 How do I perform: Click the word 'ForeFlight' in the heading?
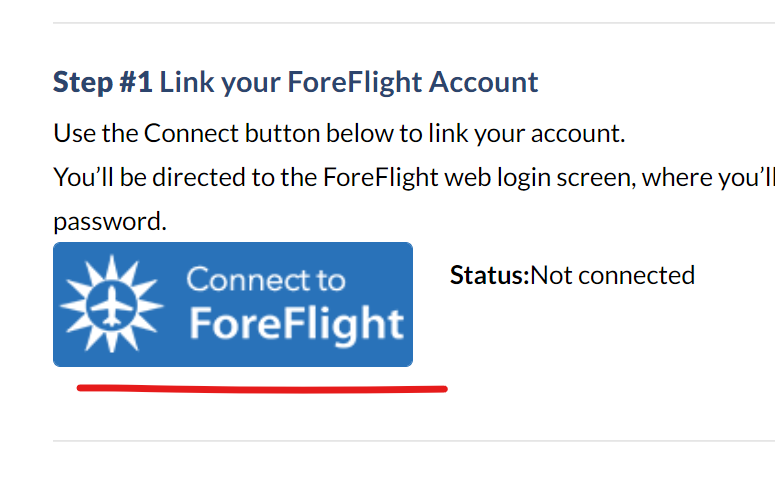click(355, 83)
